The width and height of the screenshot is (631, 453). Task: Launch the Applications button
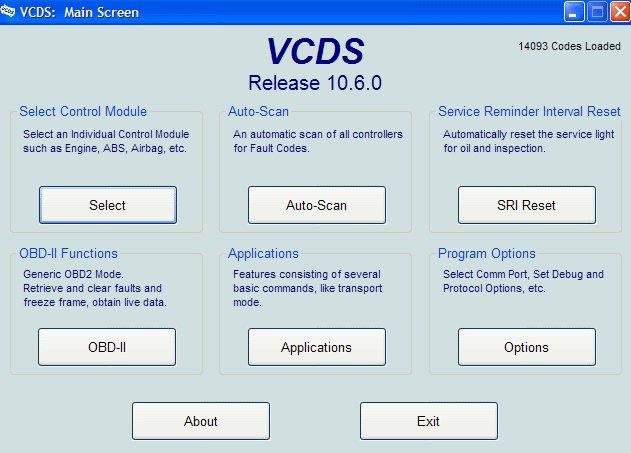pos(317,347)
